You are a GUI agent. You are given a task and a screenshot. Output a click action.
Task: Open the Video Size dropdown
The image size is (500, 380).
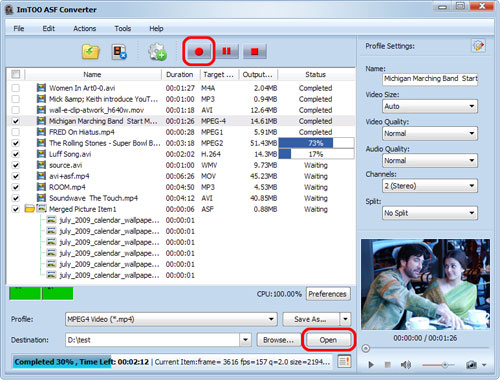tap(430, 106)
